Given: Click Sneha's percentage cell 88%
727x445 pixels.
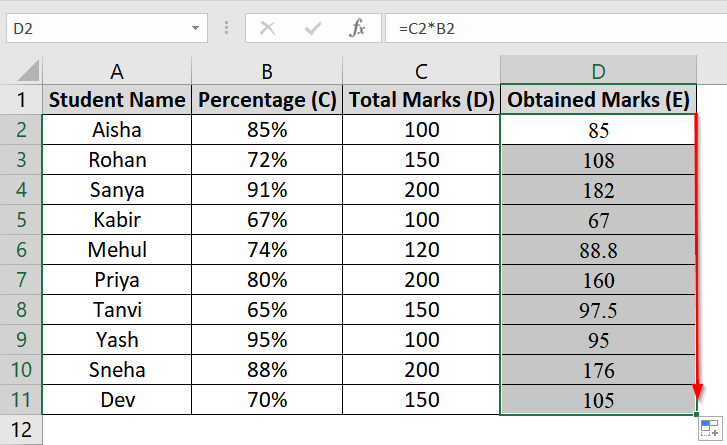Looking at the screenshot, I should point(267,369).
